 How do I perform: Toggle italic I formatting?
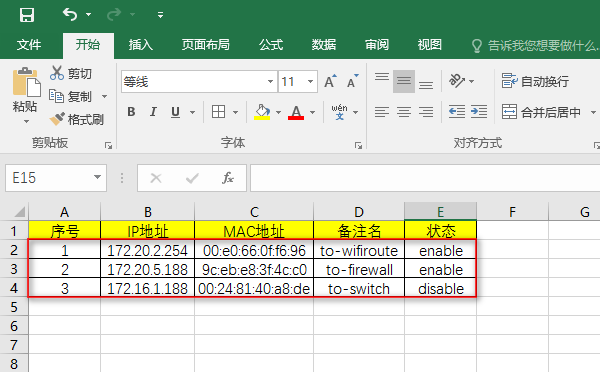[x=153, y=112]
